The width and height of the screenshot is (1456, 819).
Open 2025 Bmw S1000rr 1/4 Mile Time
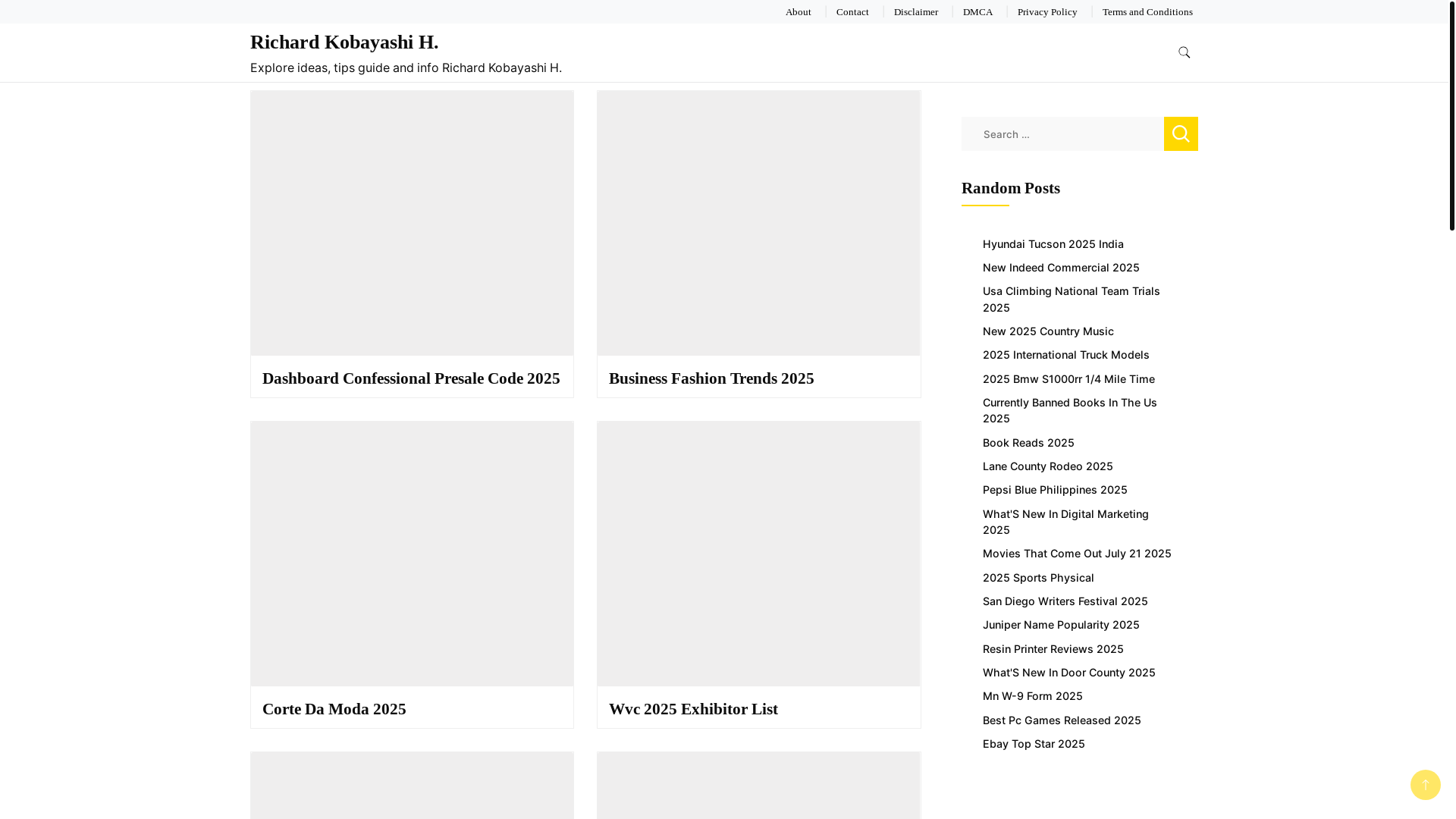[1068, 379]
